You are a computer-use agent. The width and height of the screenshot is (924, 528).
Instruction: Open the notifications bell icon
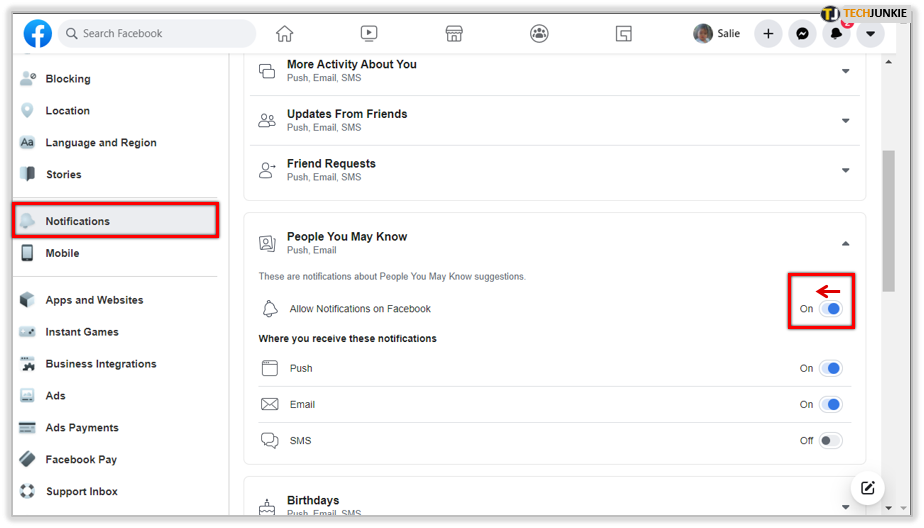(x=836, y=34)
